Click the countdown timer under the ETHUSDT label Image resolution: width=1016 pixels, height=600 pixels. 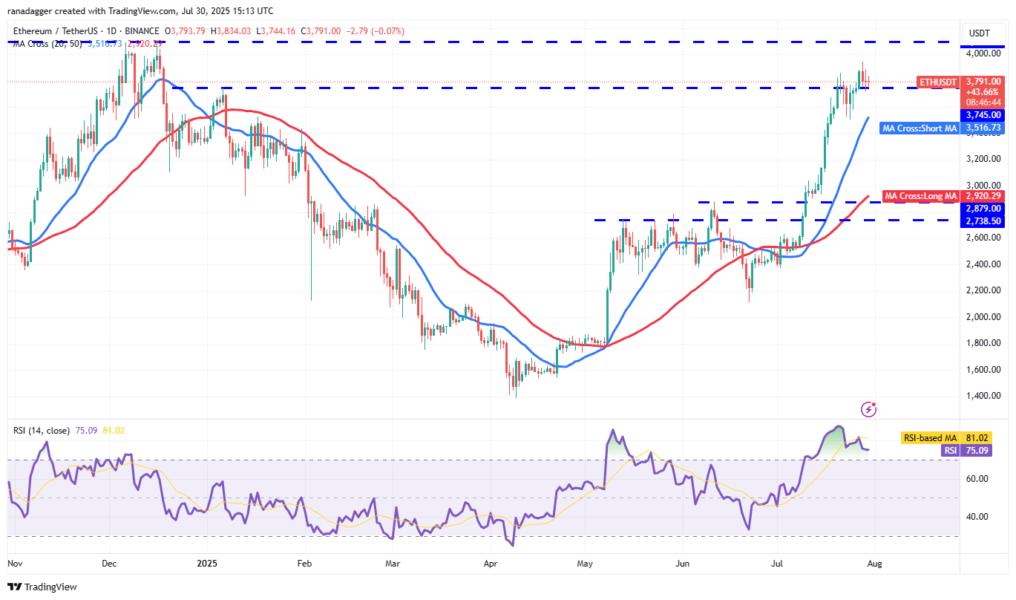[x=983, y=103]
